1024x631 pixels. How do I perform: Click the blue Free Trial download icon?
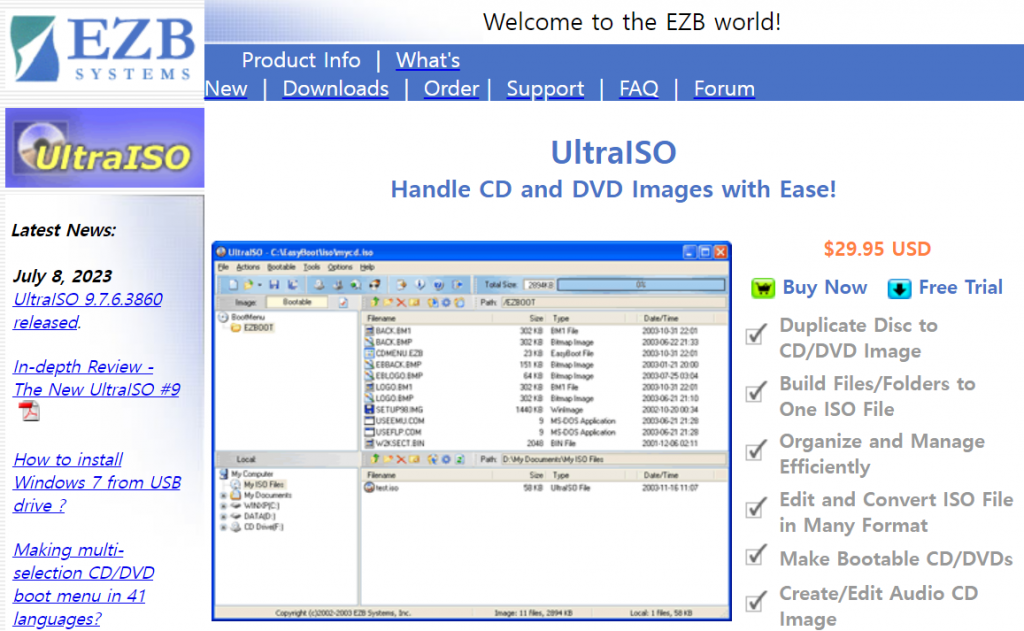coord(899,288)
